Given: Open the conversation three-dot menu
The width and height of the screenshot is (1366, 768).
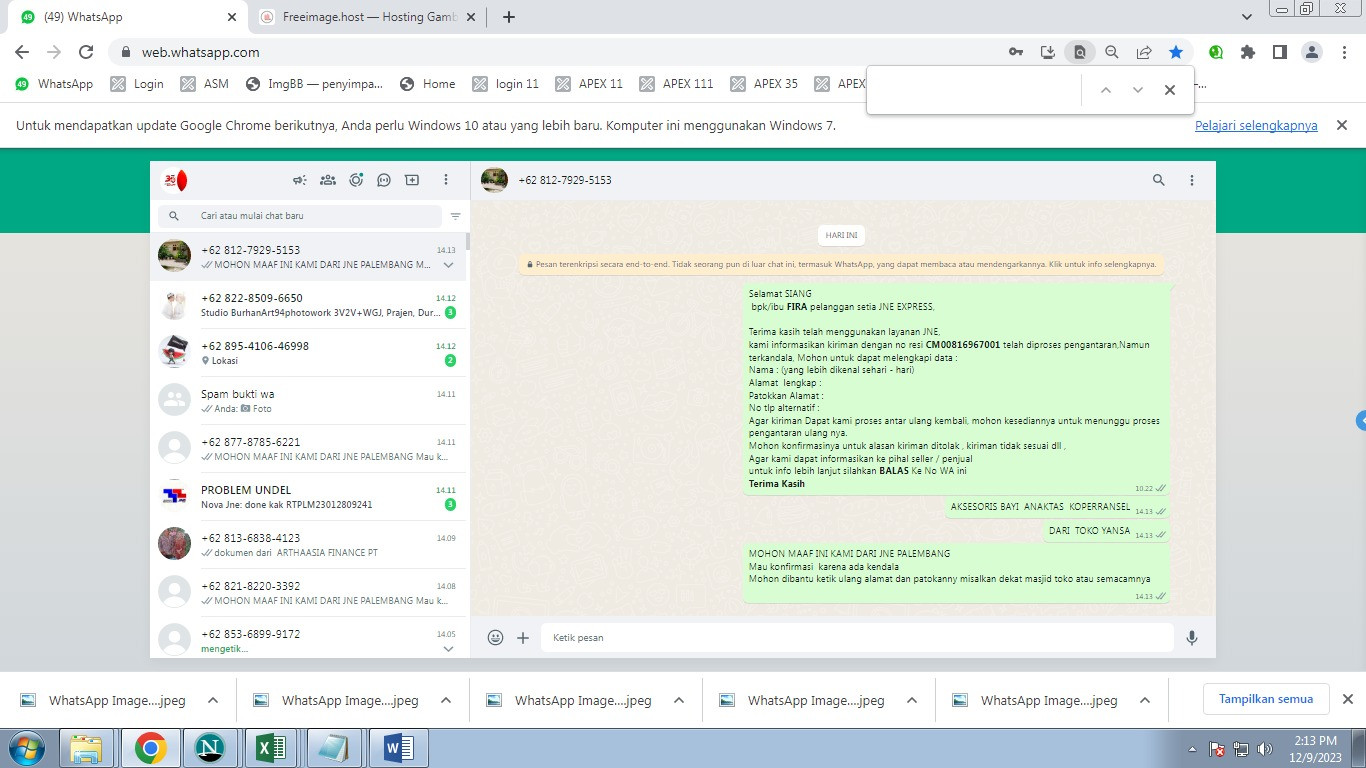Looking at the screenshot, I should 1192,180.
